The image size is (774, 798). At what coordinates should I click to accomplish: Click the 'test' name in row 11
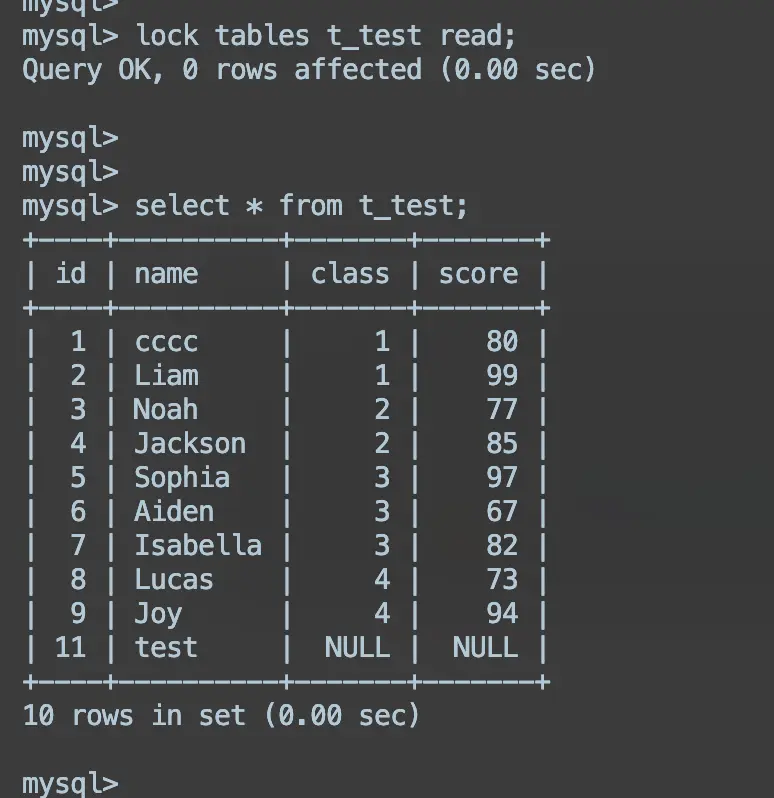coord(166,648)
